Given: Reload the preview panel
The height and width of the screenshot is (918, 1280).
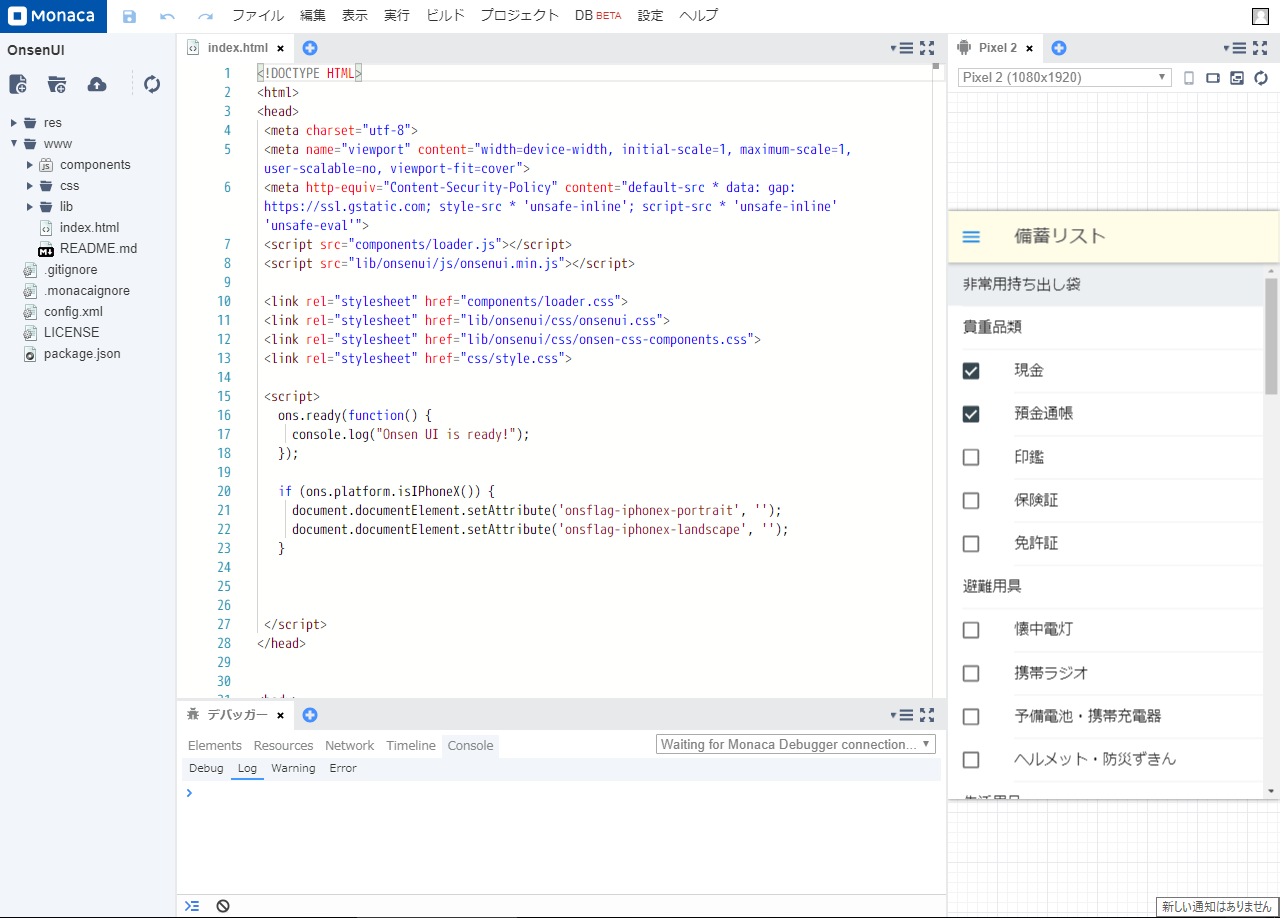Looking at the screenshot, I should pyautogui.click(x=1261, y=78).
